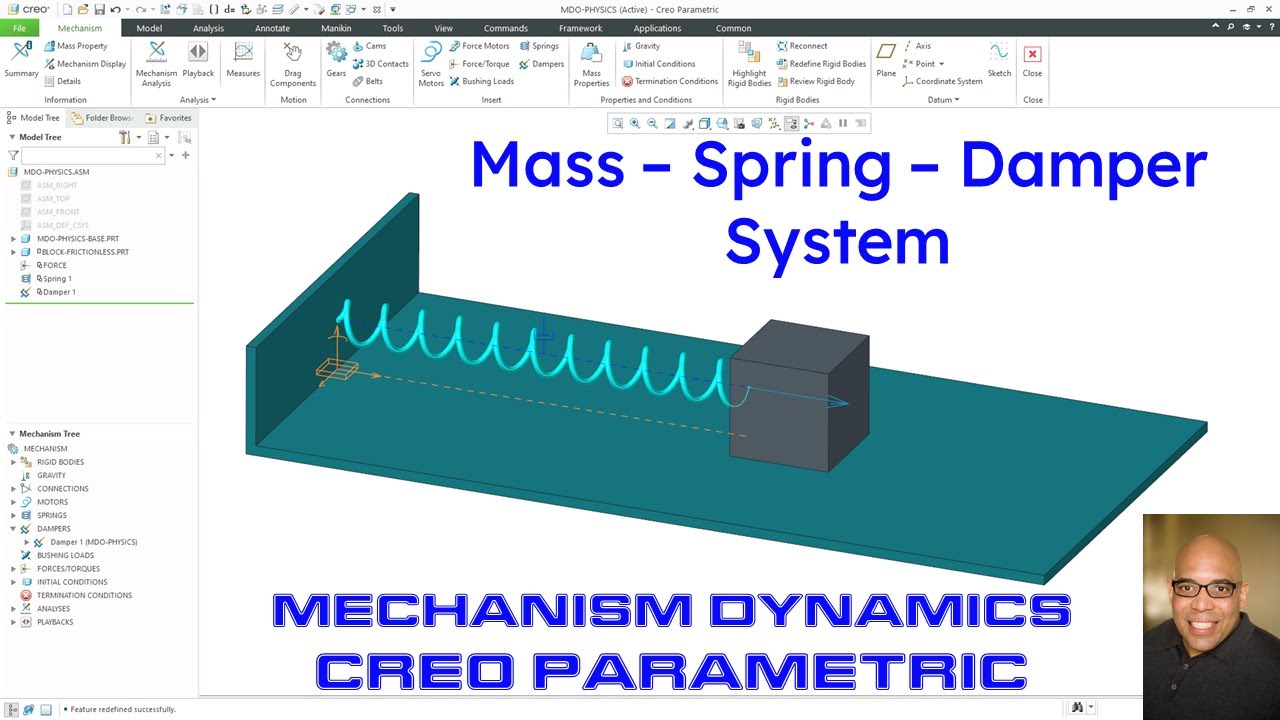The width and height of the screenshot is (1280, 720).
Task: Insert Servo Motors
Action: 431,62
